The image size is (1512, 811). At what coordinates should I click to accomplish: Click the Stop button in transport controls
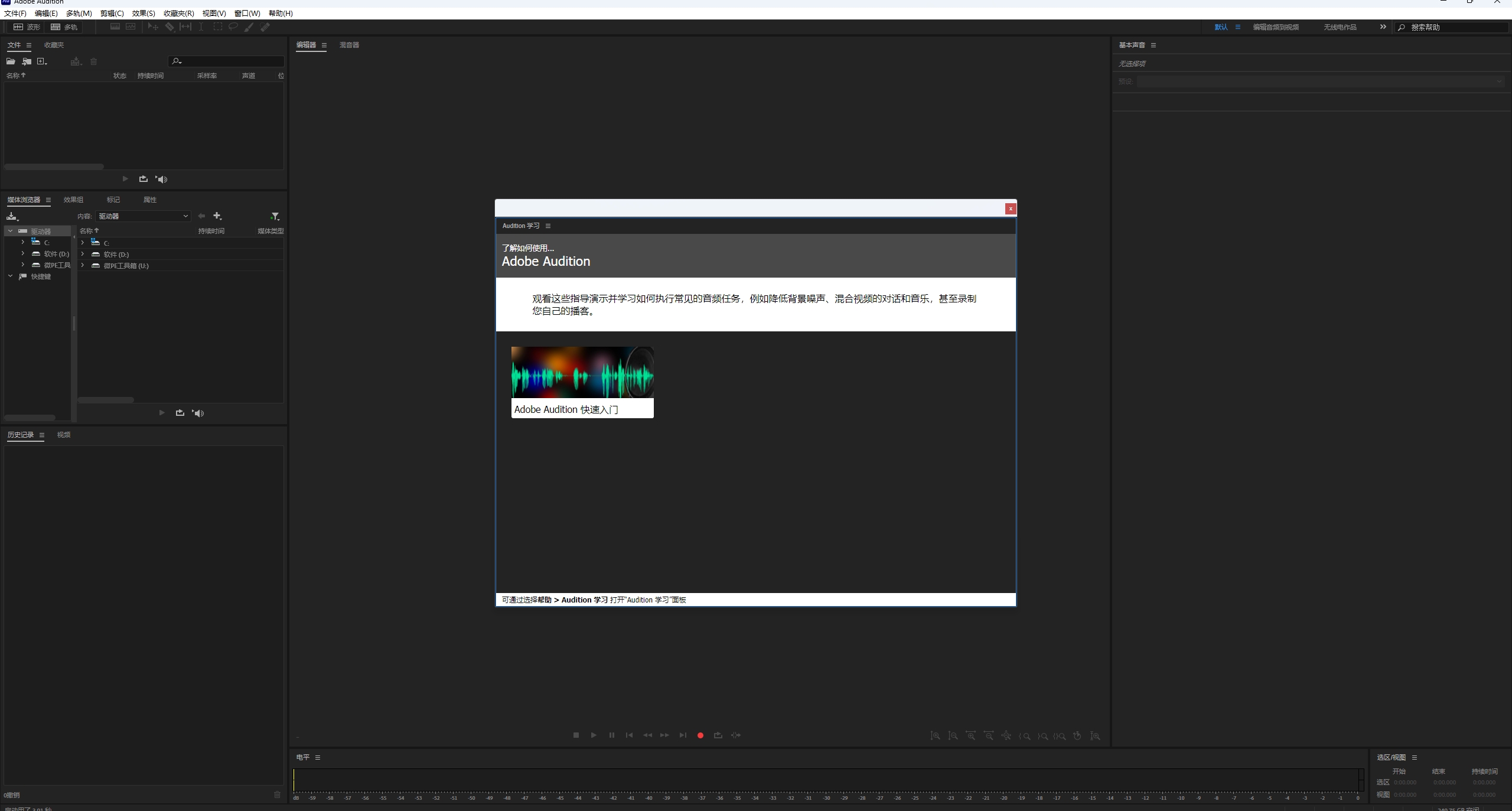point(576,735)
